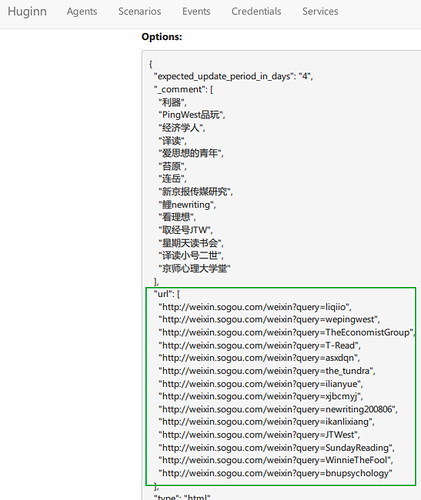
Task: Open the Services page
Action: 320,11
